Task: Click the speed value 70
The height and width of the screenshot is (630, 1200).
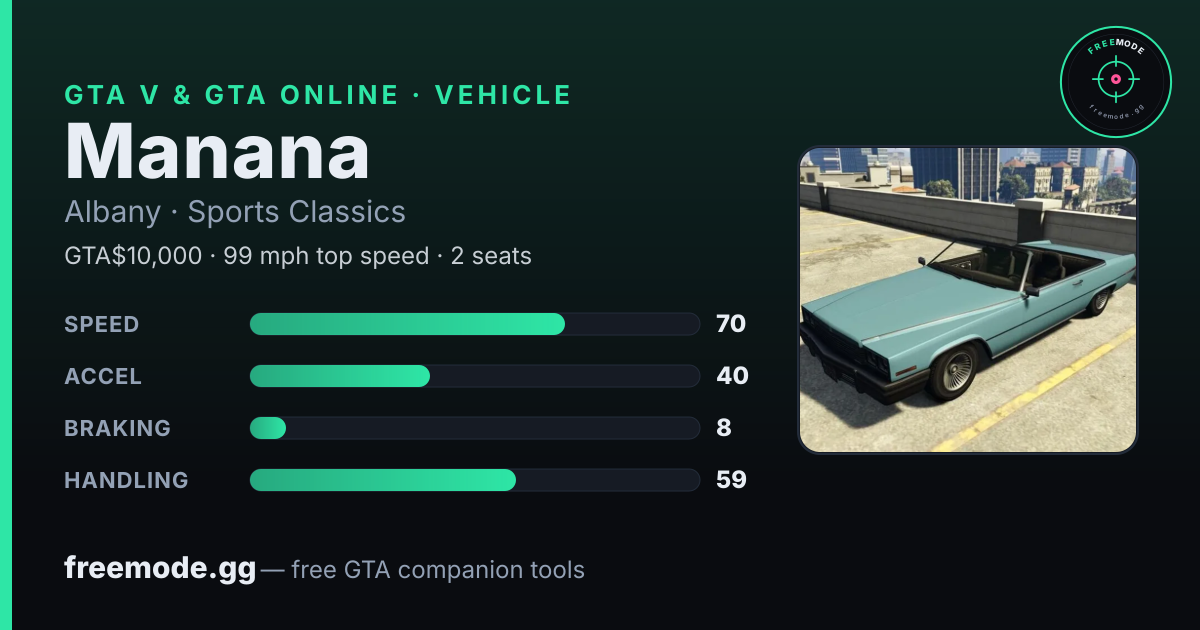Action: pyautogui.click(x=731, y=324)
